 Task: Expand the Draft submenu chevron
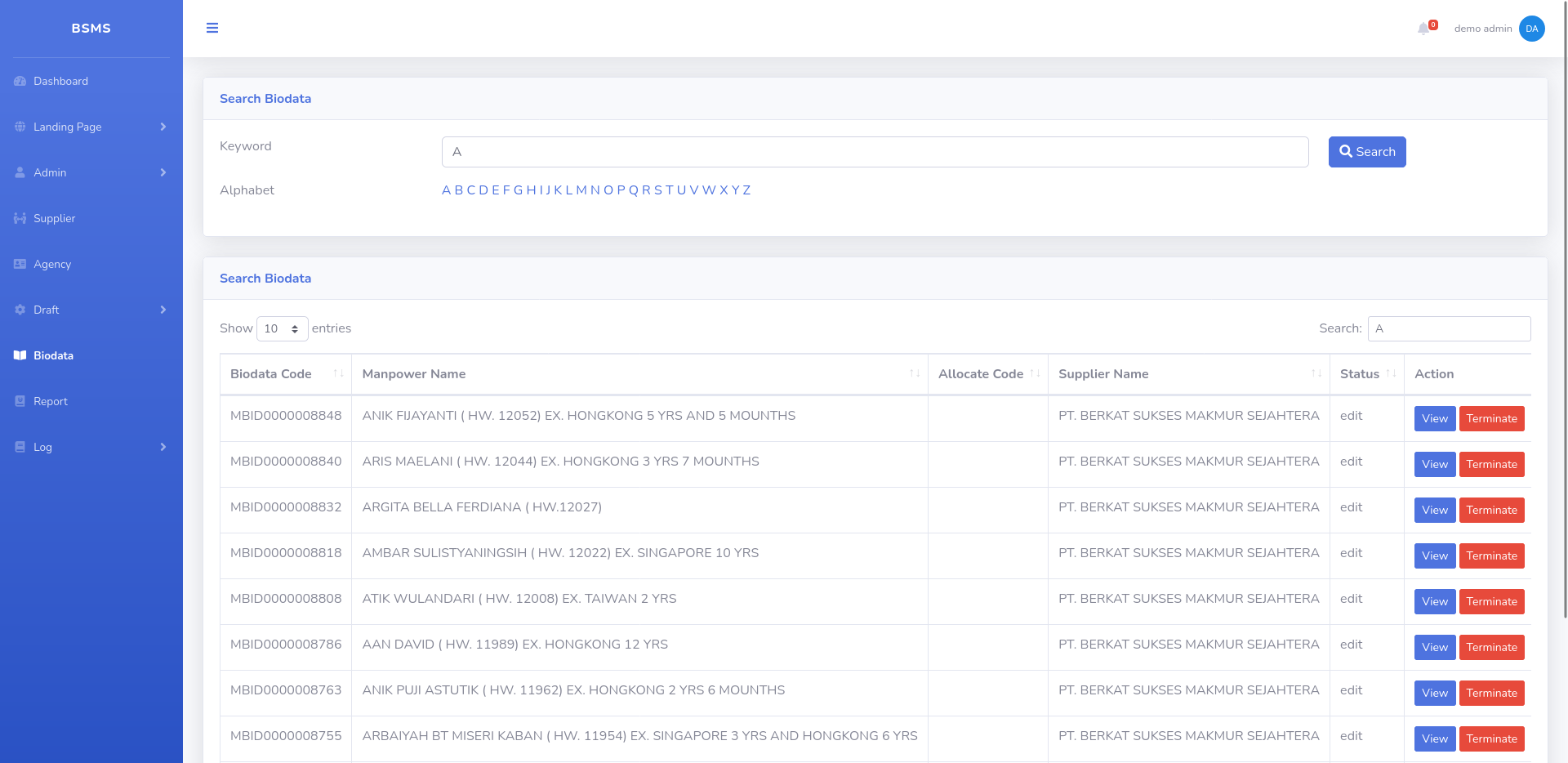(163, 310)
